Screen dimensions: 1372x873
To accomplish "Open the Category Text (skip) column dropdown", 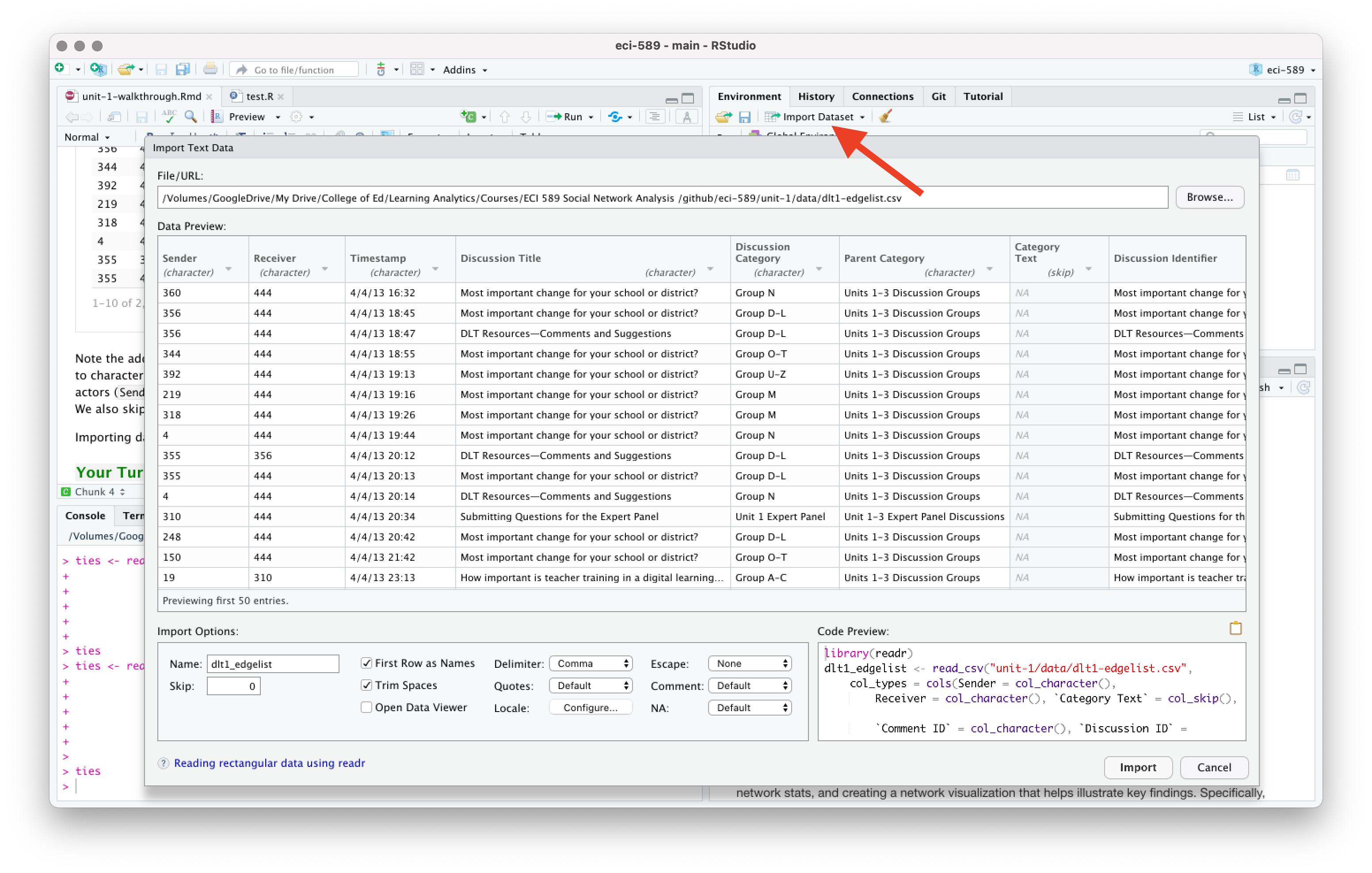I will pos(1088,269).
